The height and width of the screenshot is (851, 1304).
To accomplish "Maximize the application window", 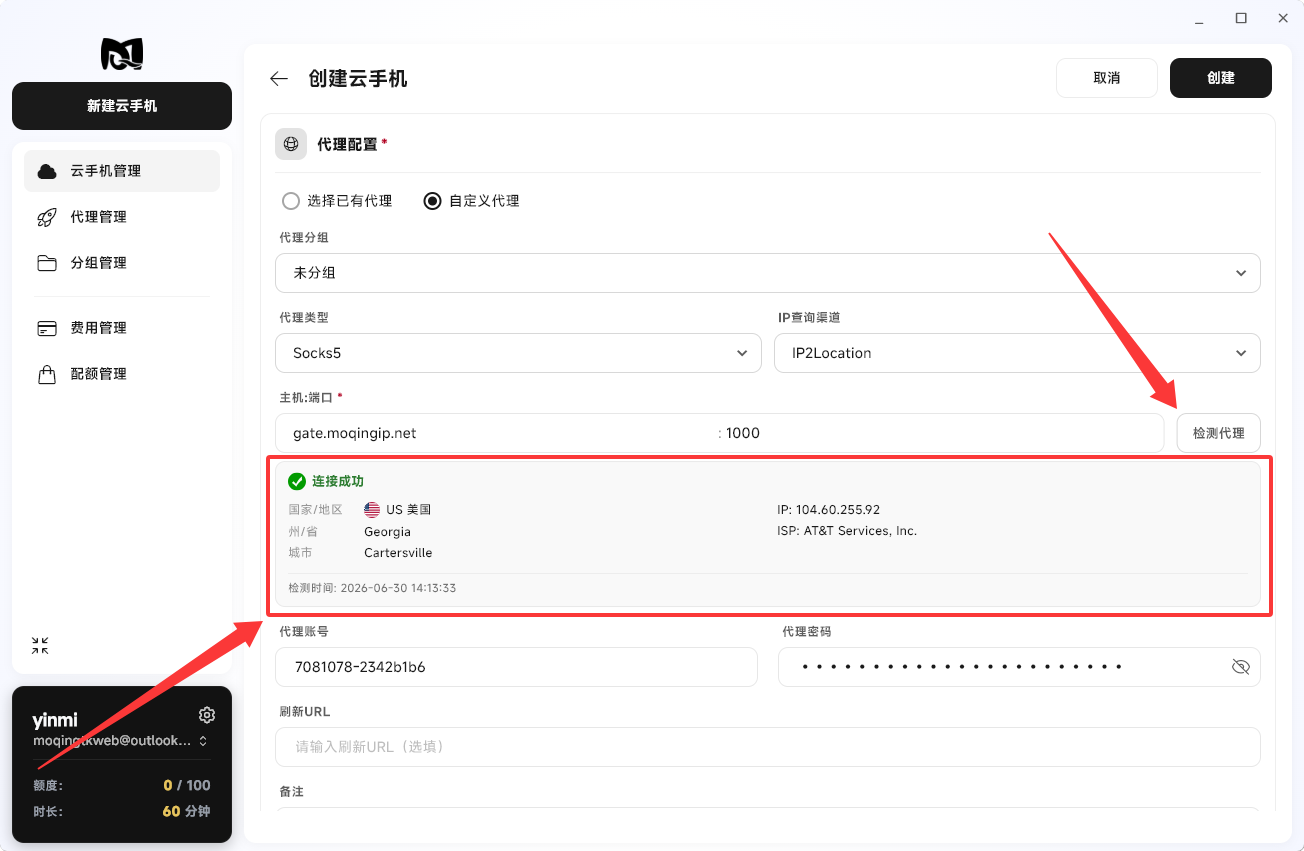I will [x=1241, y=18].
